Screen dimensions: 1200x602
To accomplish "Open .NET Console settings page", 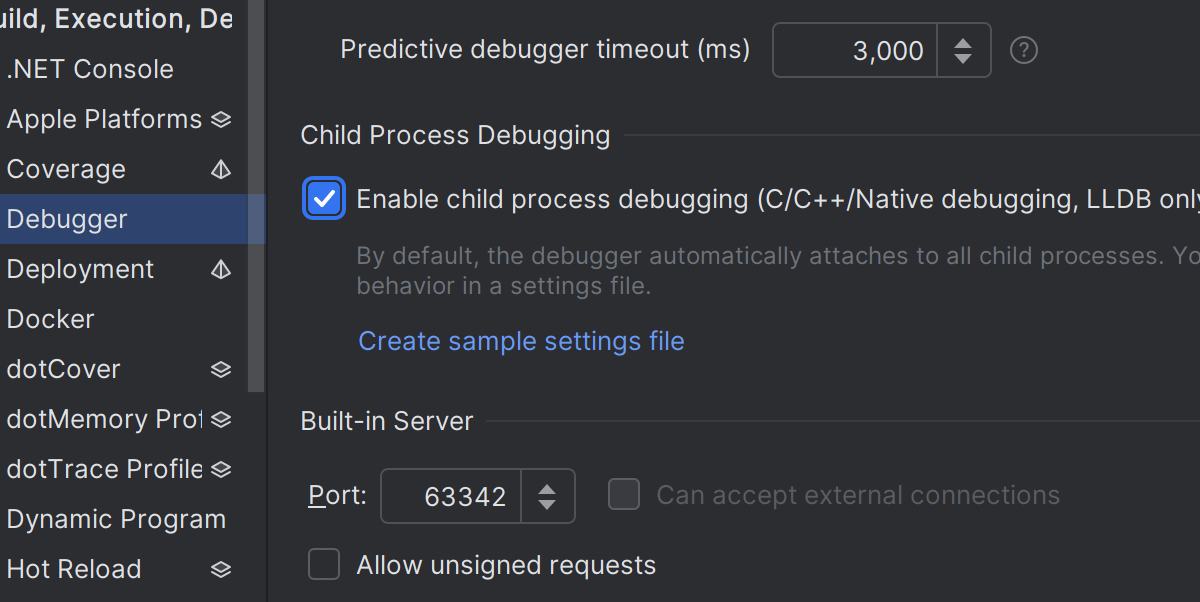I will pyautogui.click(x=90, y=70).
